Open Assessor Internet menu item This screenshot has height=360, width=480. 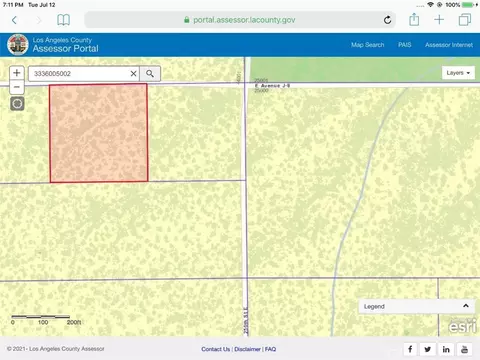point(449,45)
